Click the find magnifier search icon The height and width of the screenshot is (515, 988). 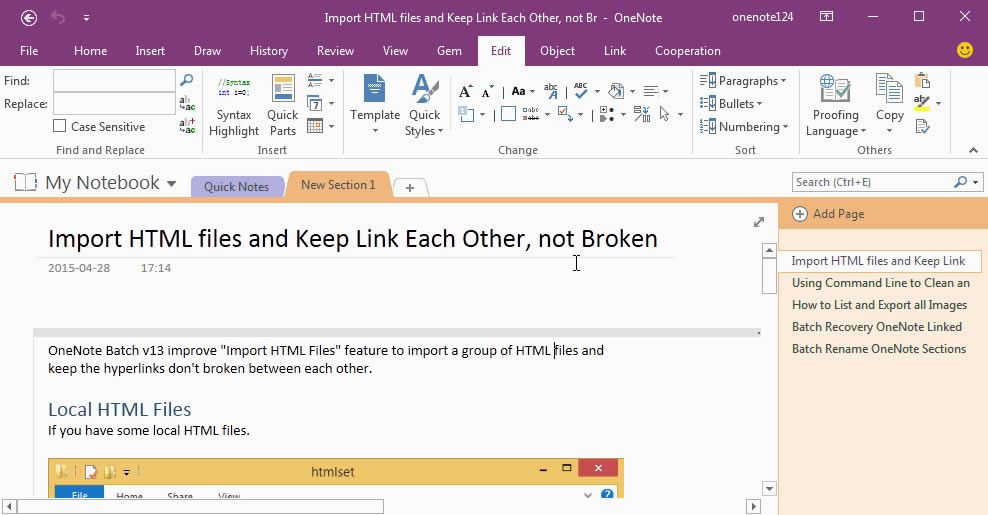(x=186, y=80)
